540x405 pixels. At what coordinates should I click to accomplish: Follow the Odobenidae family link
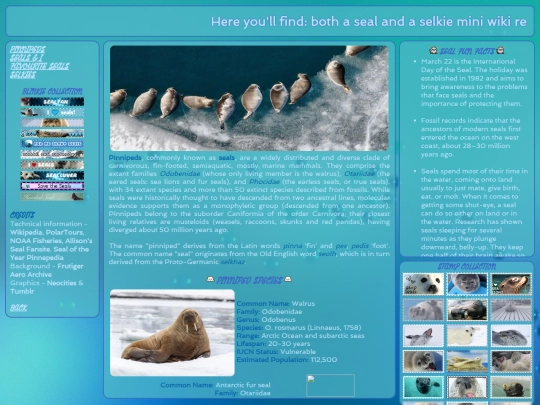tap(180, 174)
